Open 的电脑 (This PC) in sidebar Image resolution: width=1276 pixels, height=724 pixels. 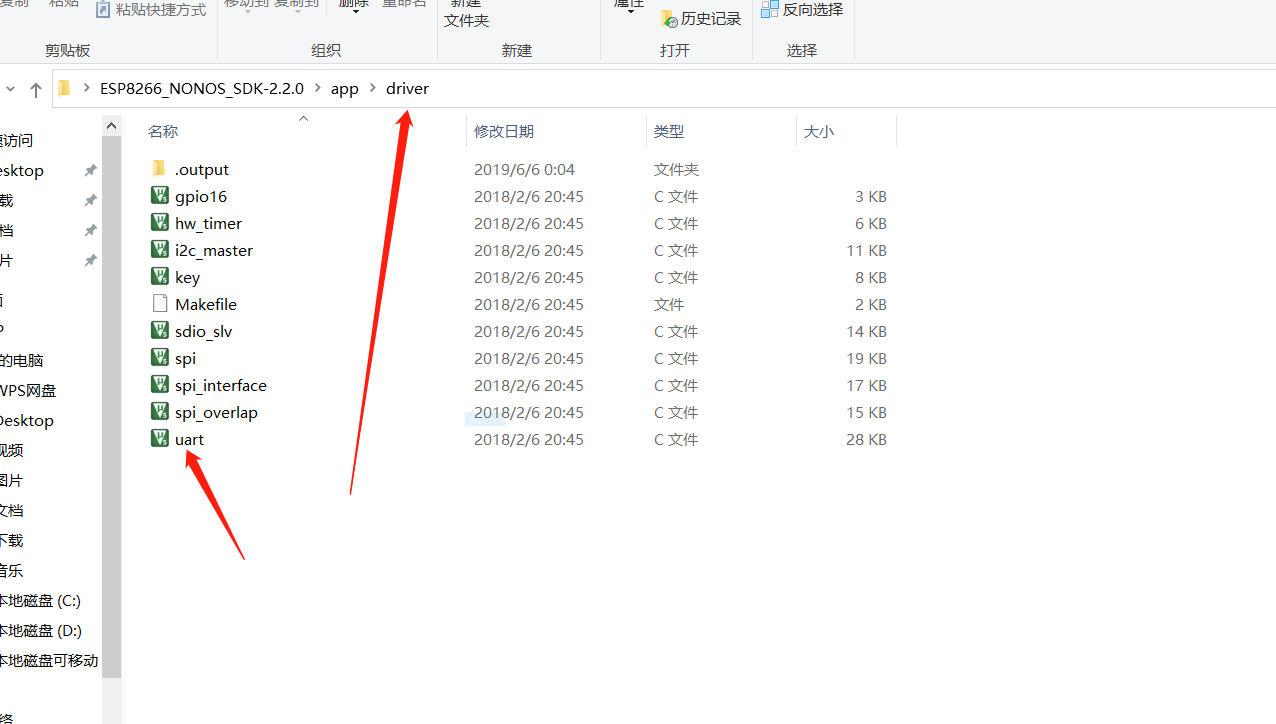pyautogui.click(x=22, y=361)
